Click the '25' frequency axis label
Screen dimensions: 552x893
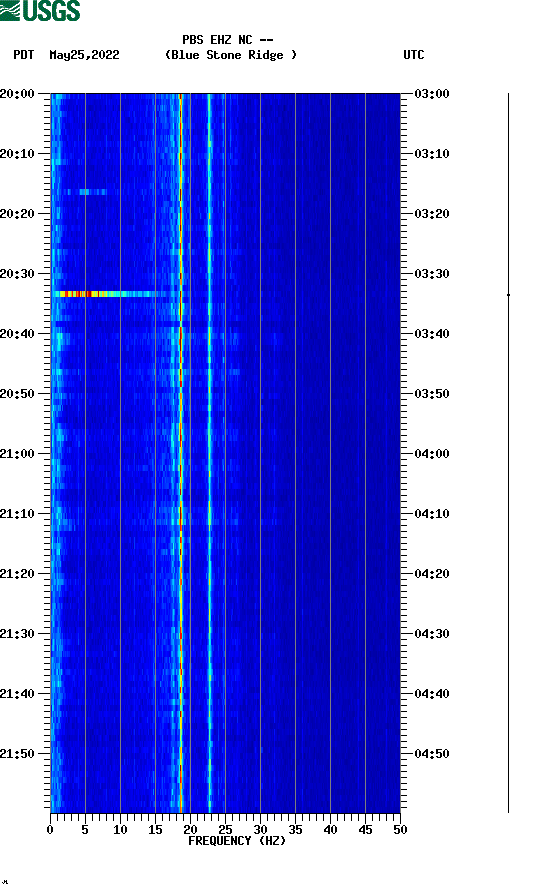[x=225, y=830]
